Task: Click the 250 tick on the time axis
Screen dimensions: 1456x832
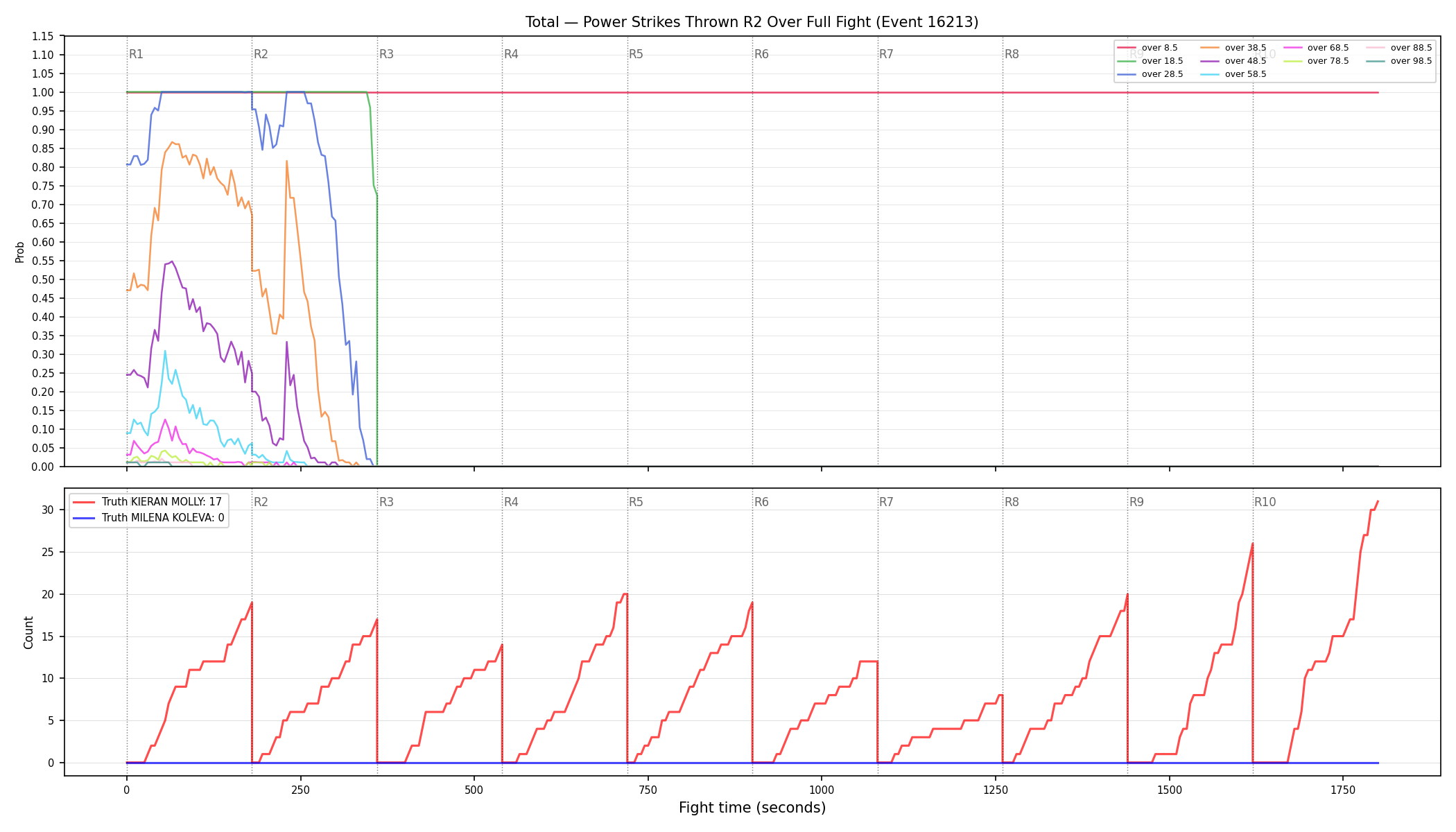Action: tap(300, 790)
